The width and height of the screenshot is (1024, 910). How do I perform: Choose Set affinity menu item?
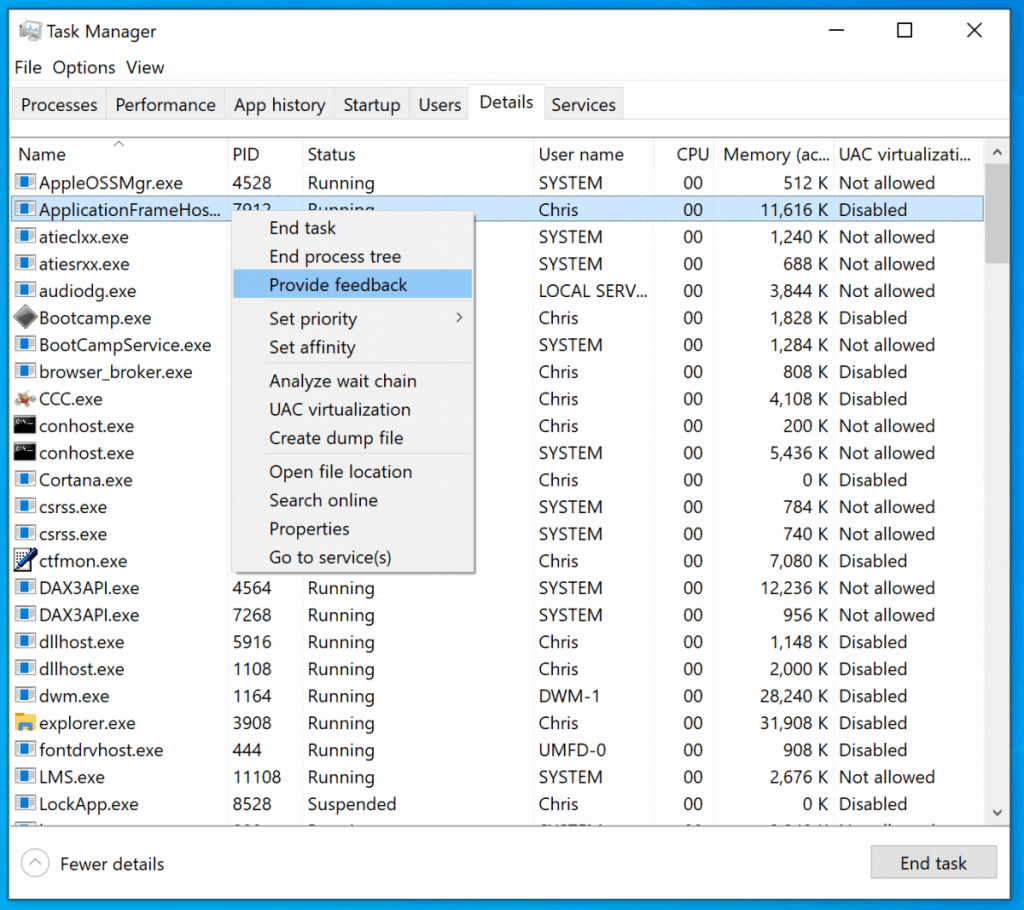[352, 347]
